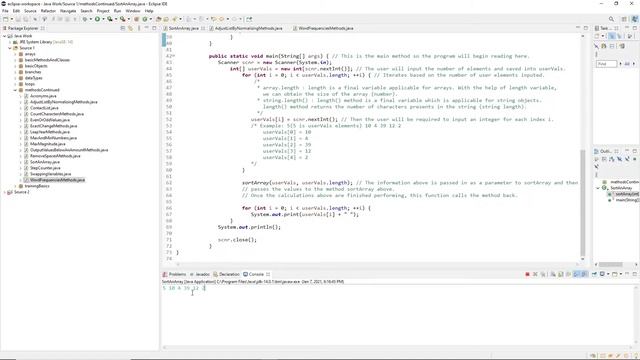Click the Debug bug icon in toolbar

click(x=85, y=19)
